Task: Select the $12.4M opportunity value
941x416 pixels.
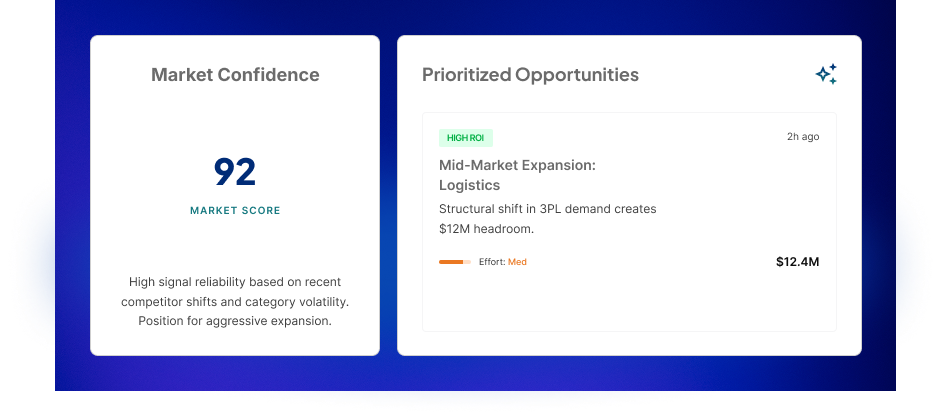Action: [797, 262]
